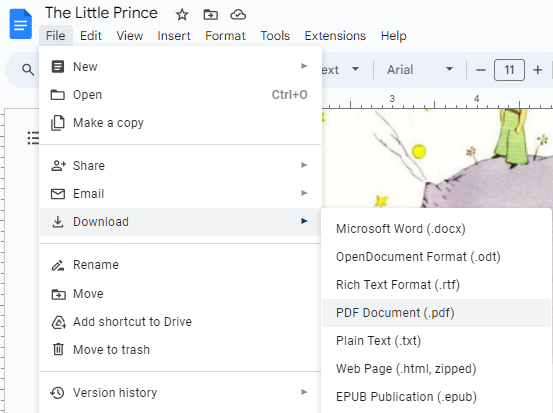This screenshot has height=413, width=553.
Task: Click the Open folder icon in menu
Action: coord(58,95)
